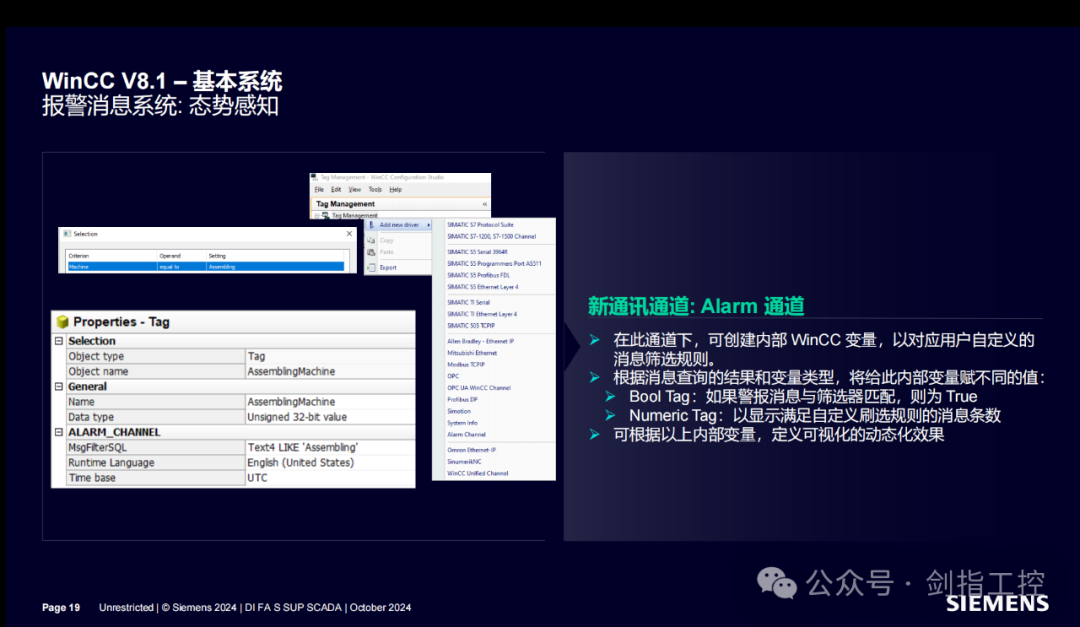Click the Paste icon in the context menu
The width and height of the screenshot is (1080, 627).
pyautogui.click(x=370, y=252)
